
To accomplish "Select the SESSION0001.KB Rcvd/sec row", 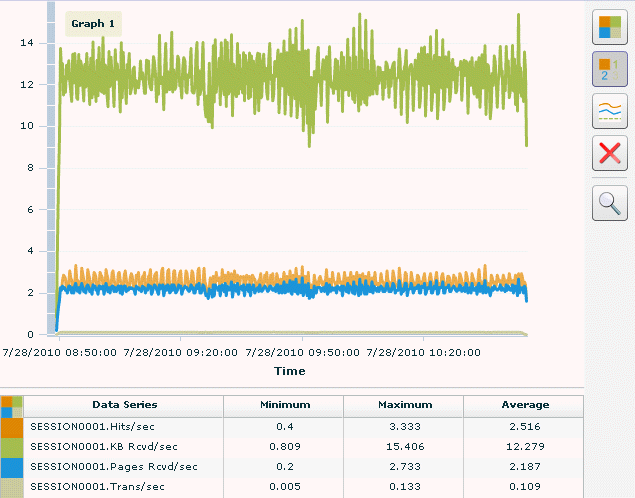I will 292,448.
